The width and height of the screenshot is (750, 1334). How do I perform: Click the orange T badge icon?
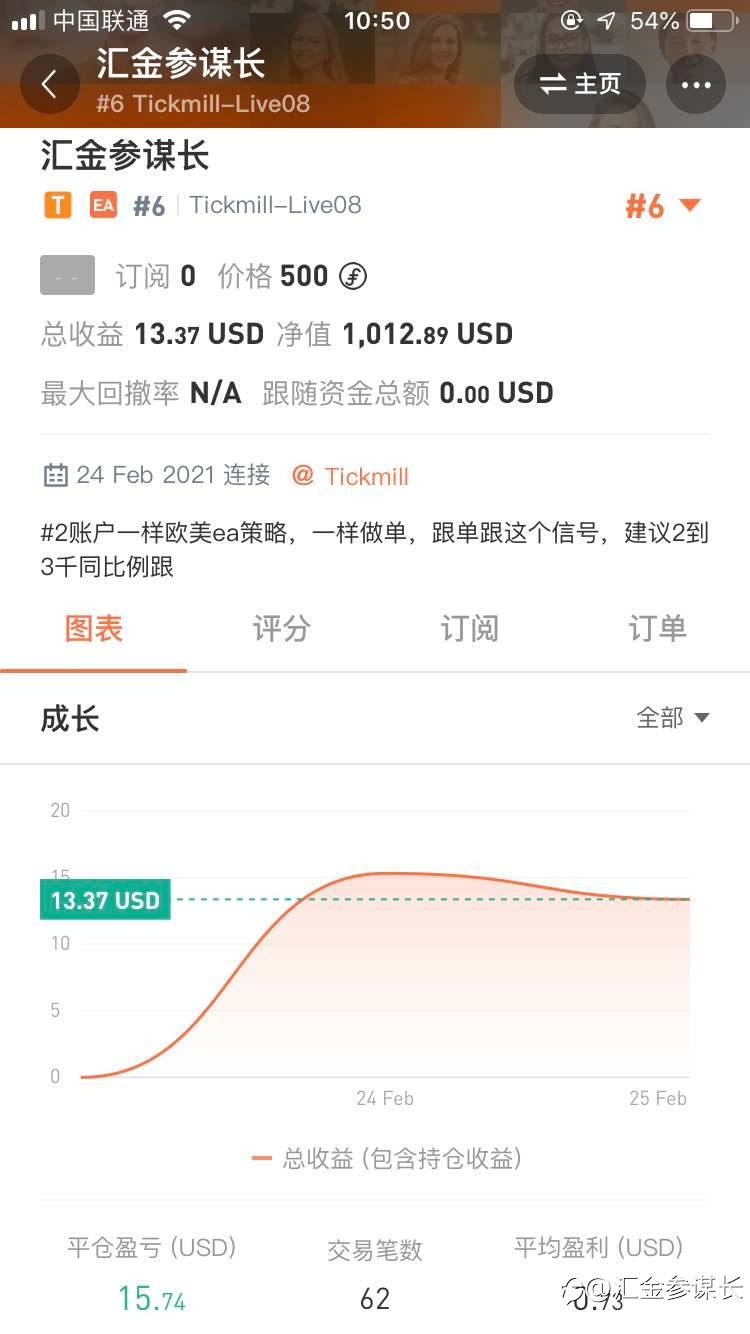coord(59,205)
